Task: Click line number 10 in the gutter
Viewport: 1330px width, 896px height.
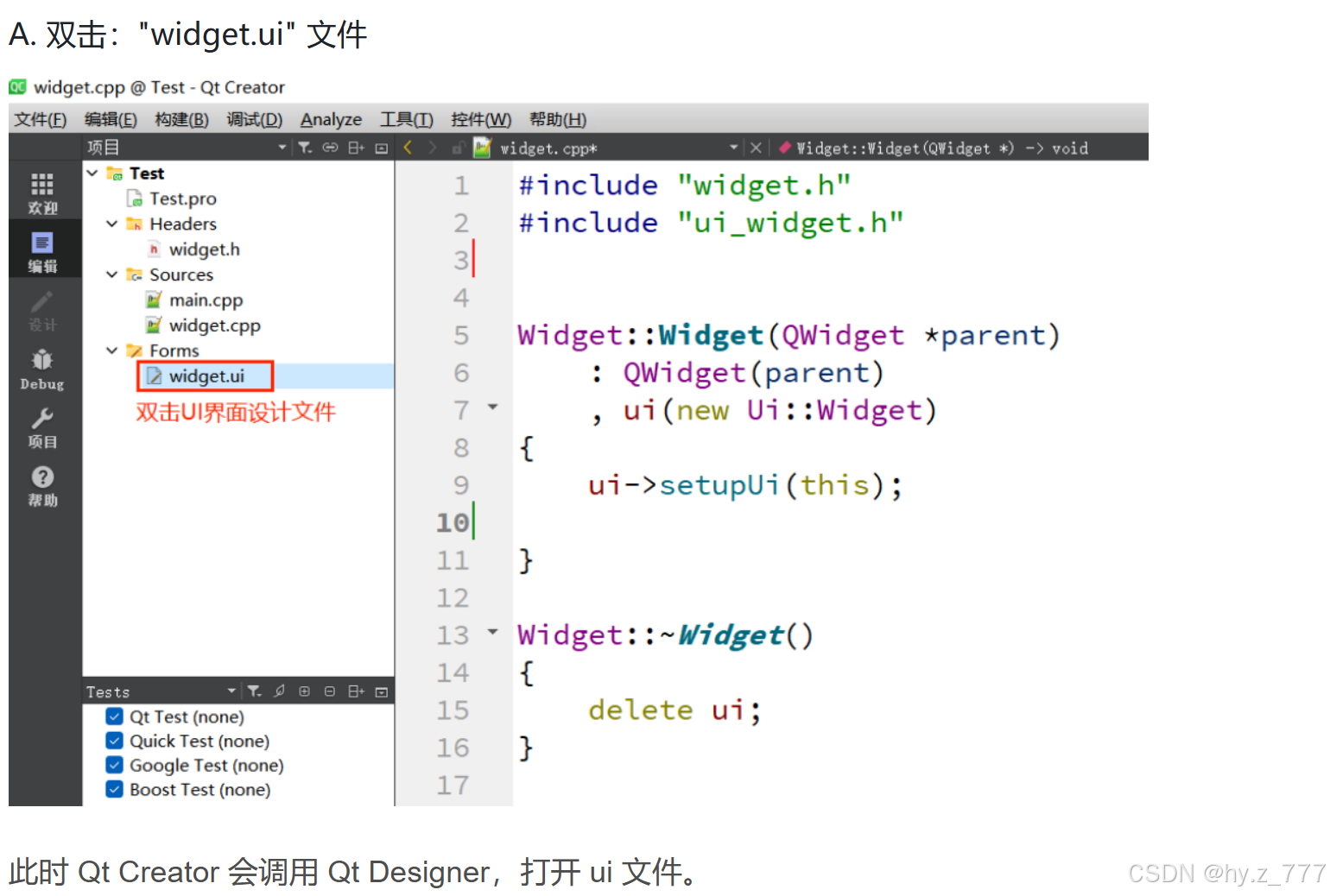Action: point(453,522)
